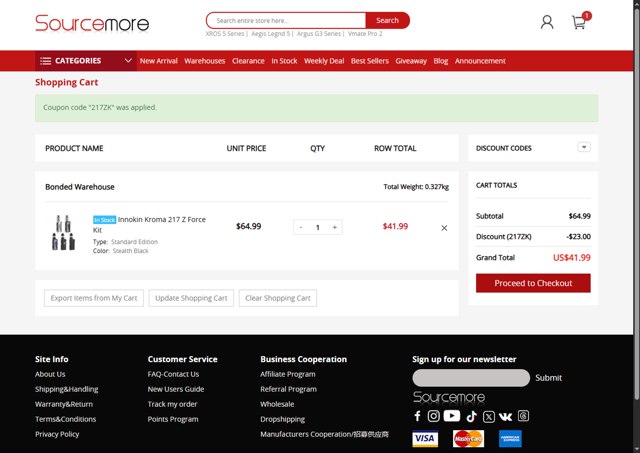Click the American Express payment logo
Image resolution: width=640 pixels, height=453 pixels.
pos(510,439)
